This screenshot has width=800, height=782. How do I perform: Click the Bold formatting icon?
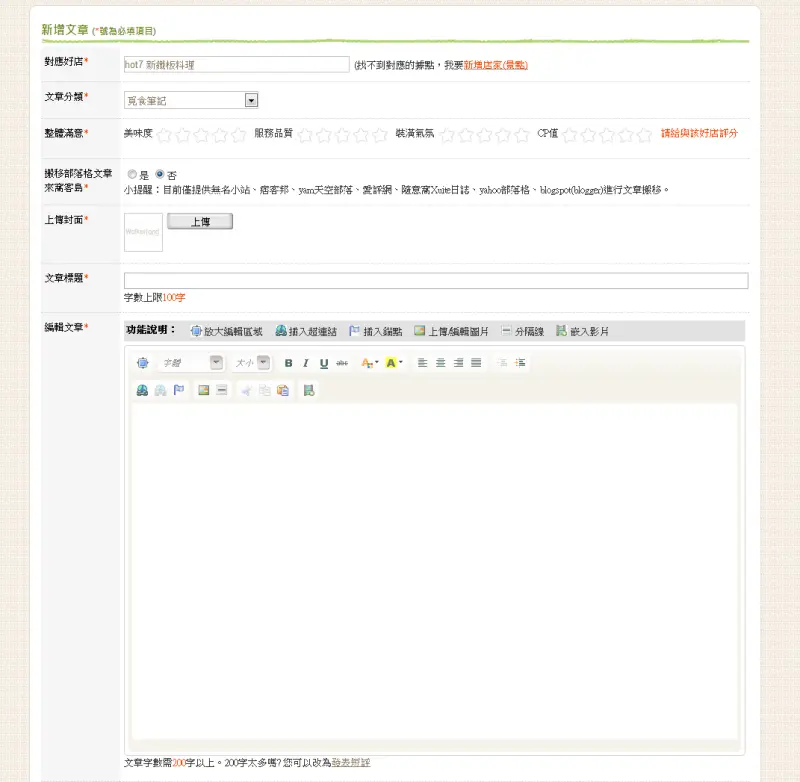coord(288,363)
